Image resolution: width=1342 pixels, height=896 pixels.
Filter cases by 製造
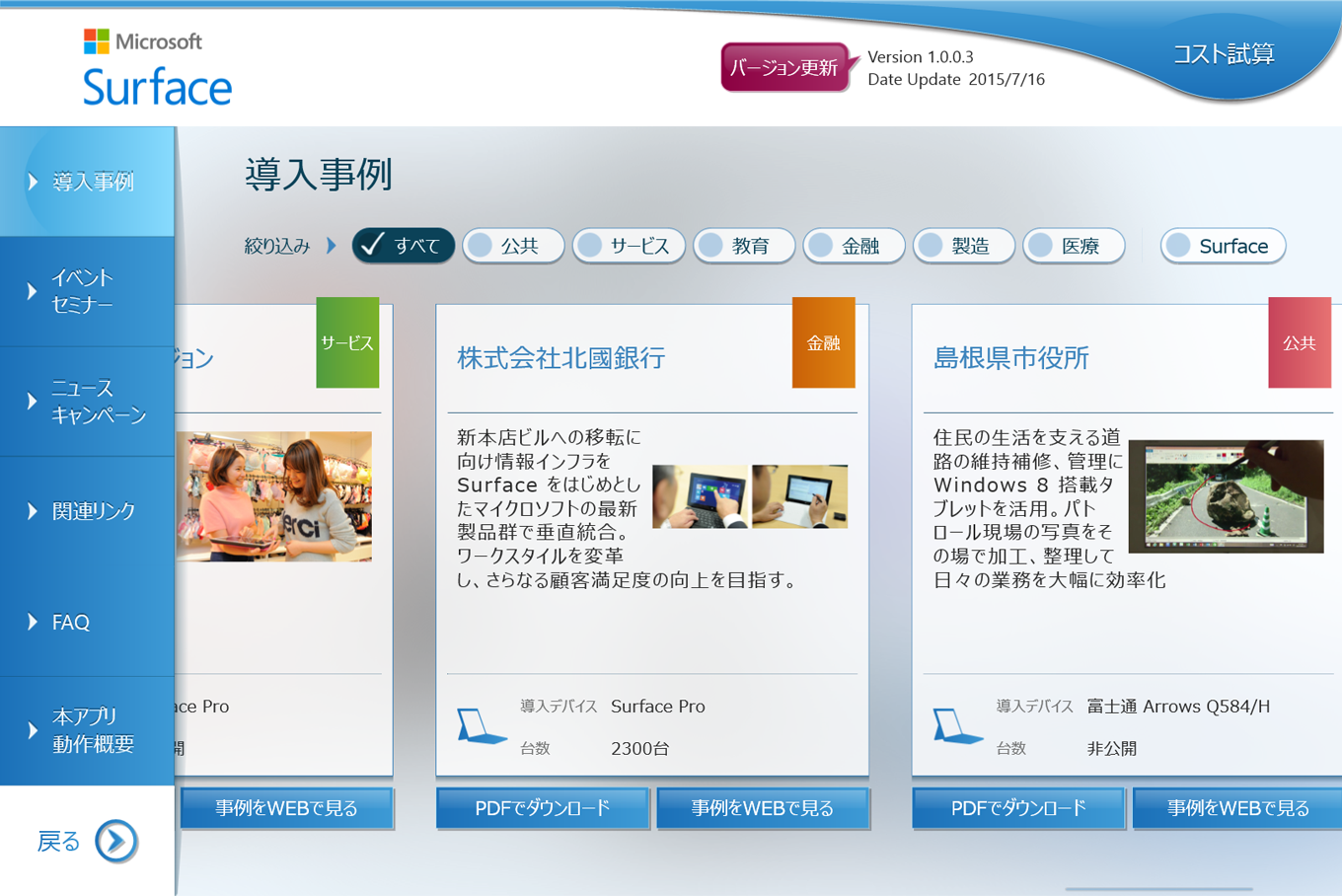click(x=964, y=246)
